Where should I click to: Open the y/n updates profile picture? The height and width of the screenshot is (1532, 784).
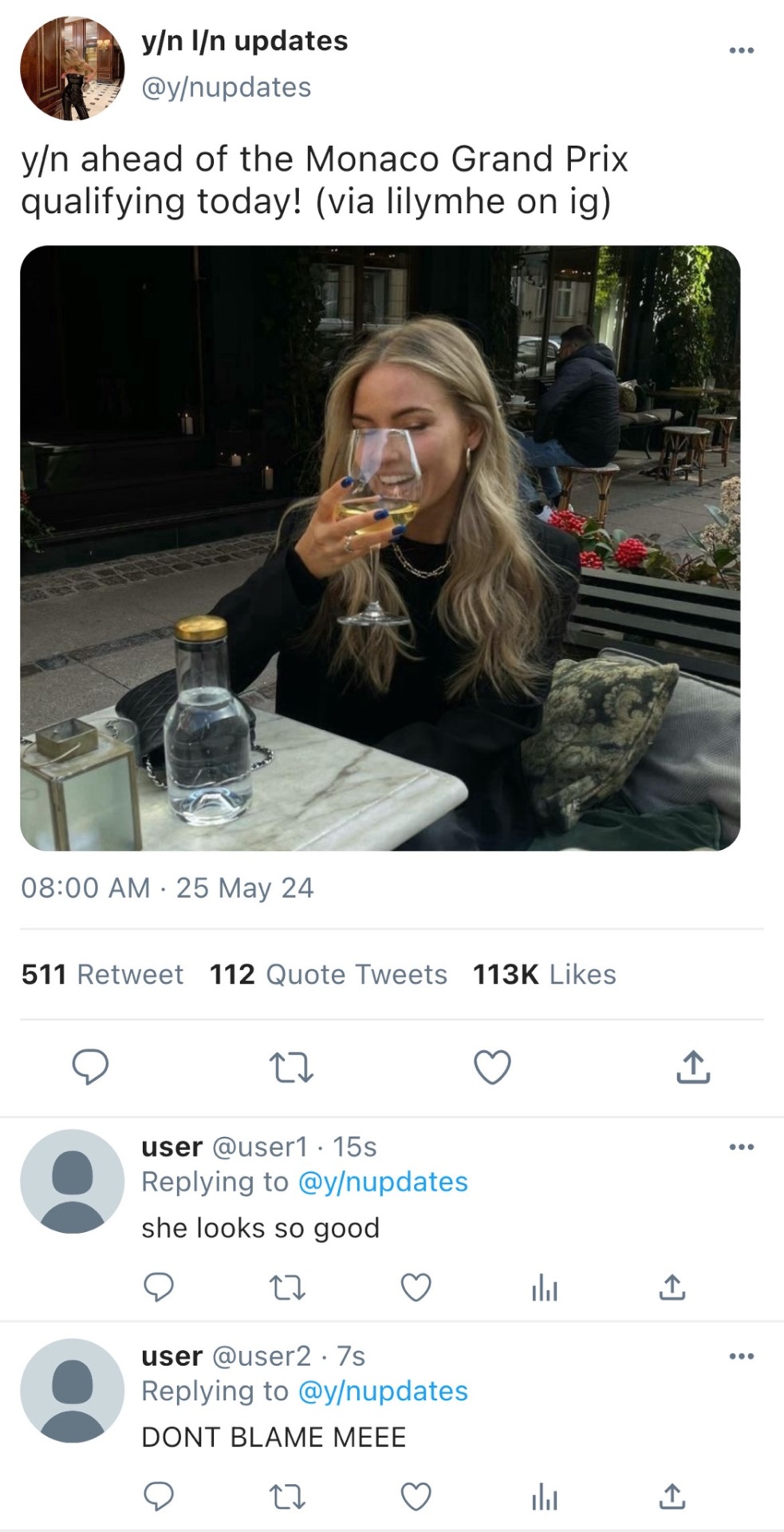[72, 69]
